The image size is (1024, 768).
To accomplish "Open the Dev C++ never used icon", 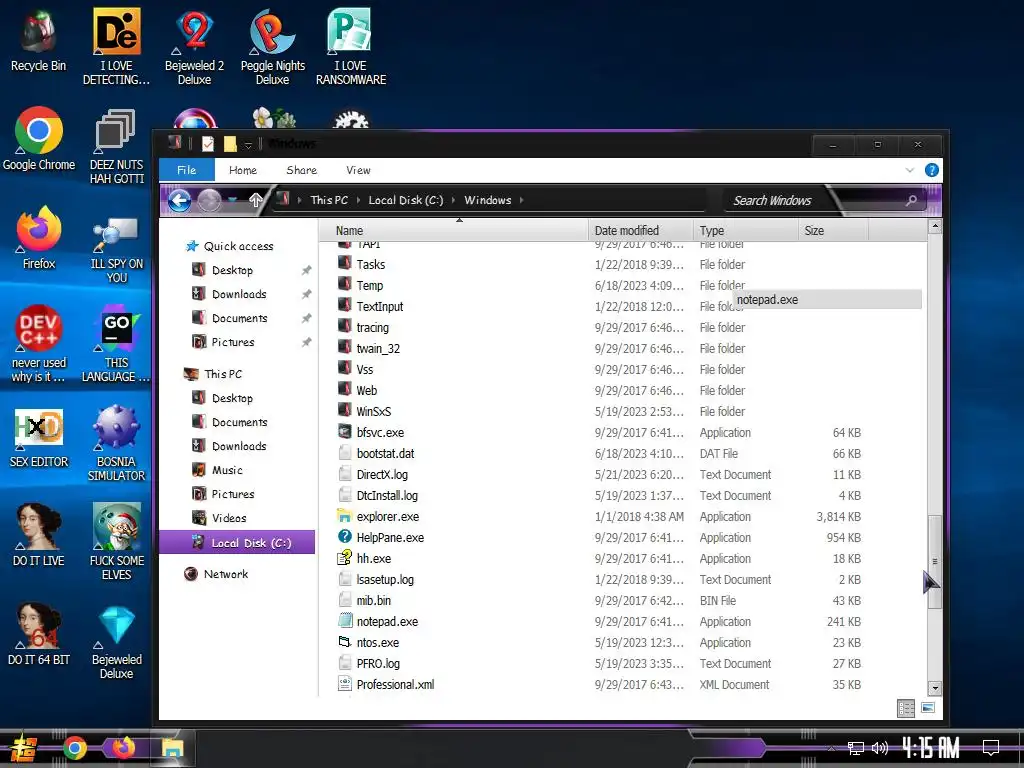I will pyautogui.click(x=39, y=344).
